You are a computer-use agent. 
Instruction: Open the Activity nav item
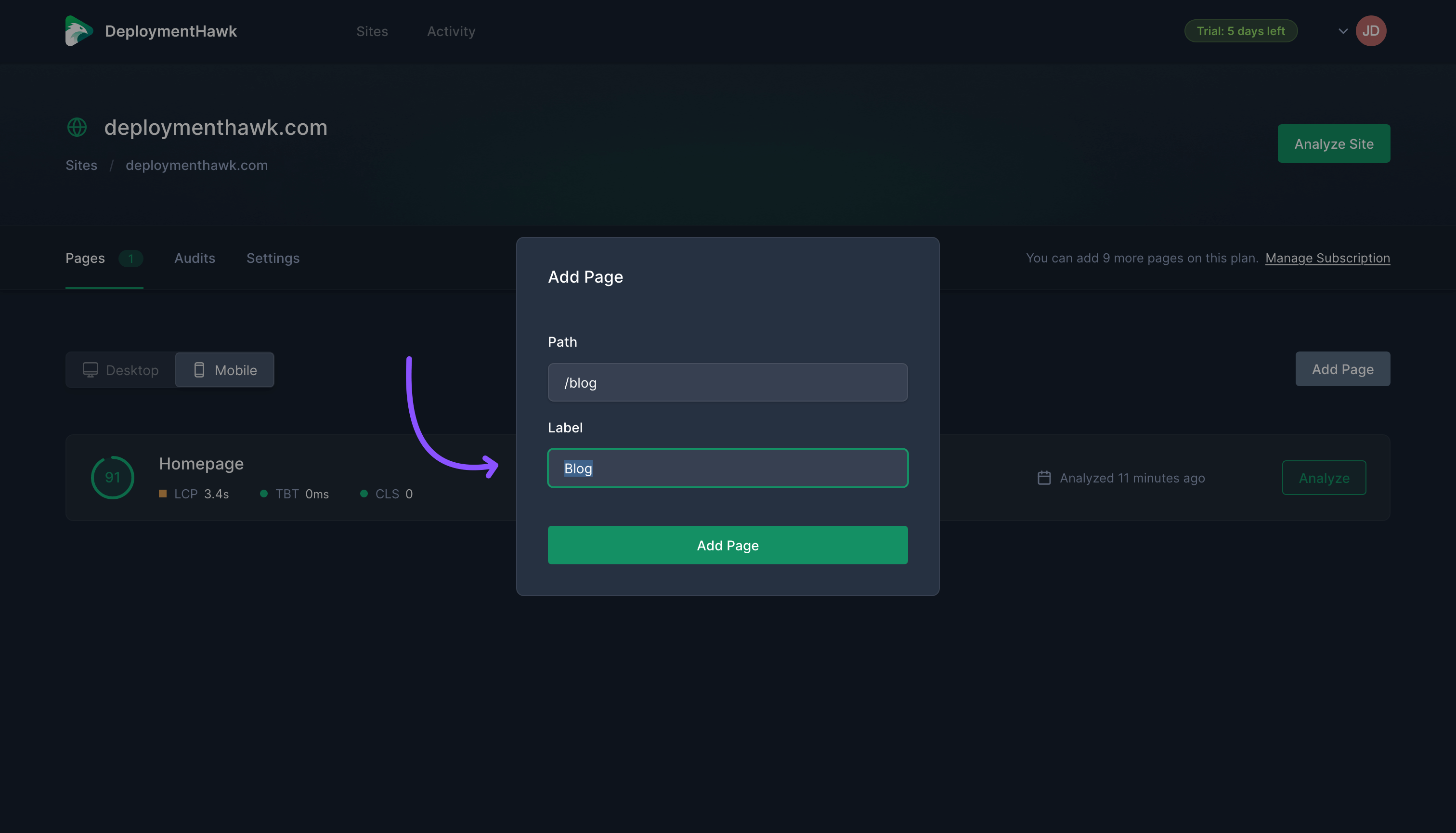451,31
